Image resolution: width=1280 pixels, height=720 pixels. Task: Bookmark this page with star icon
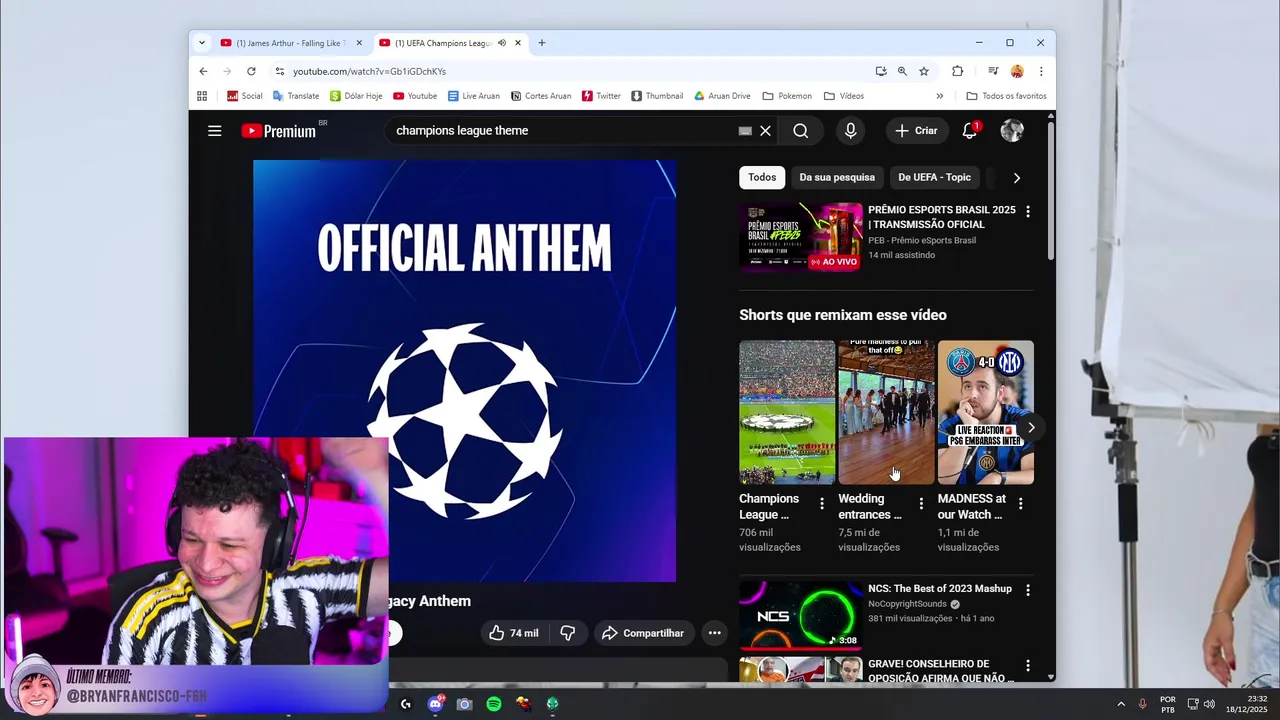pyautogui.click(x=924, y=71)
